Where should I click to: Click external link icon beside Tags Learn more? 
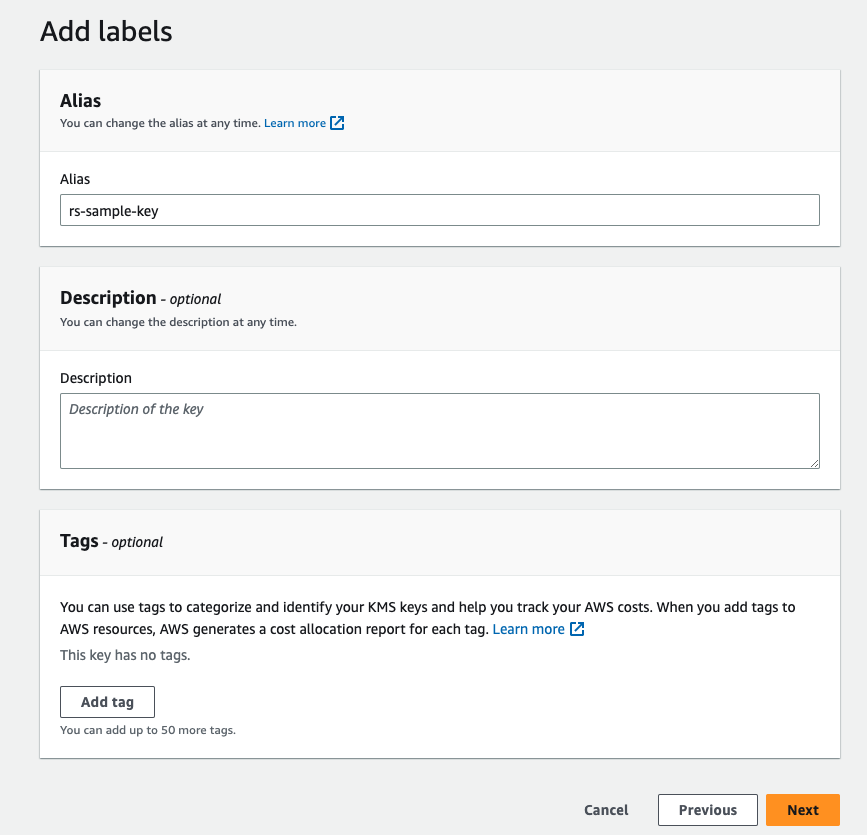pos(577,629)
